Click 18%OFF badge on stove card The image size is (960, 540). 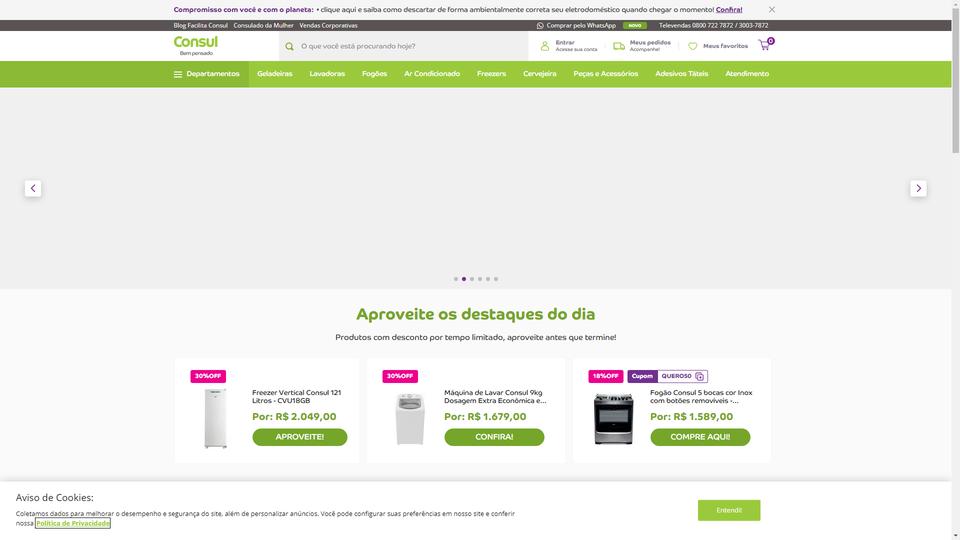point(606,377)
